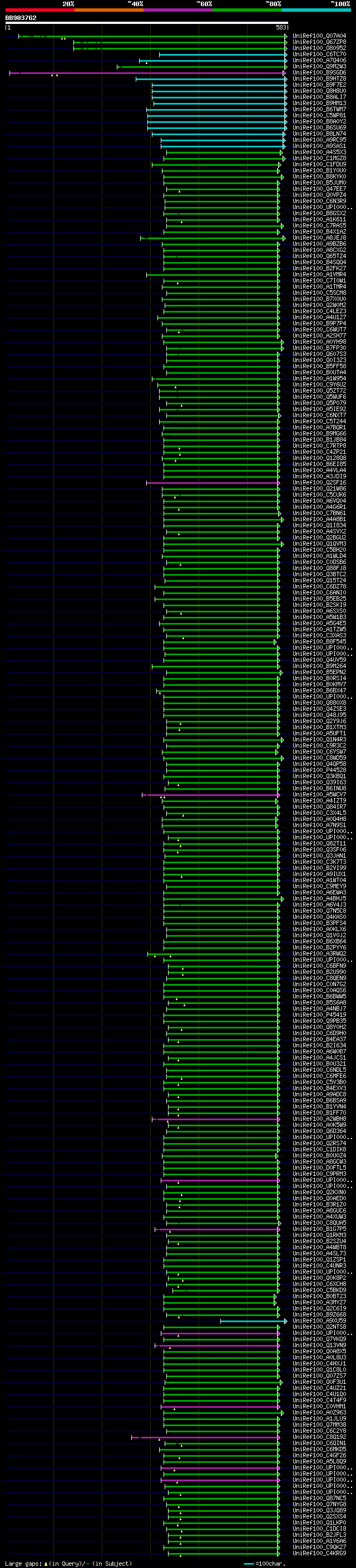
Task: Click the UniRef100_A9RC95 label
Action: [319, 140]
